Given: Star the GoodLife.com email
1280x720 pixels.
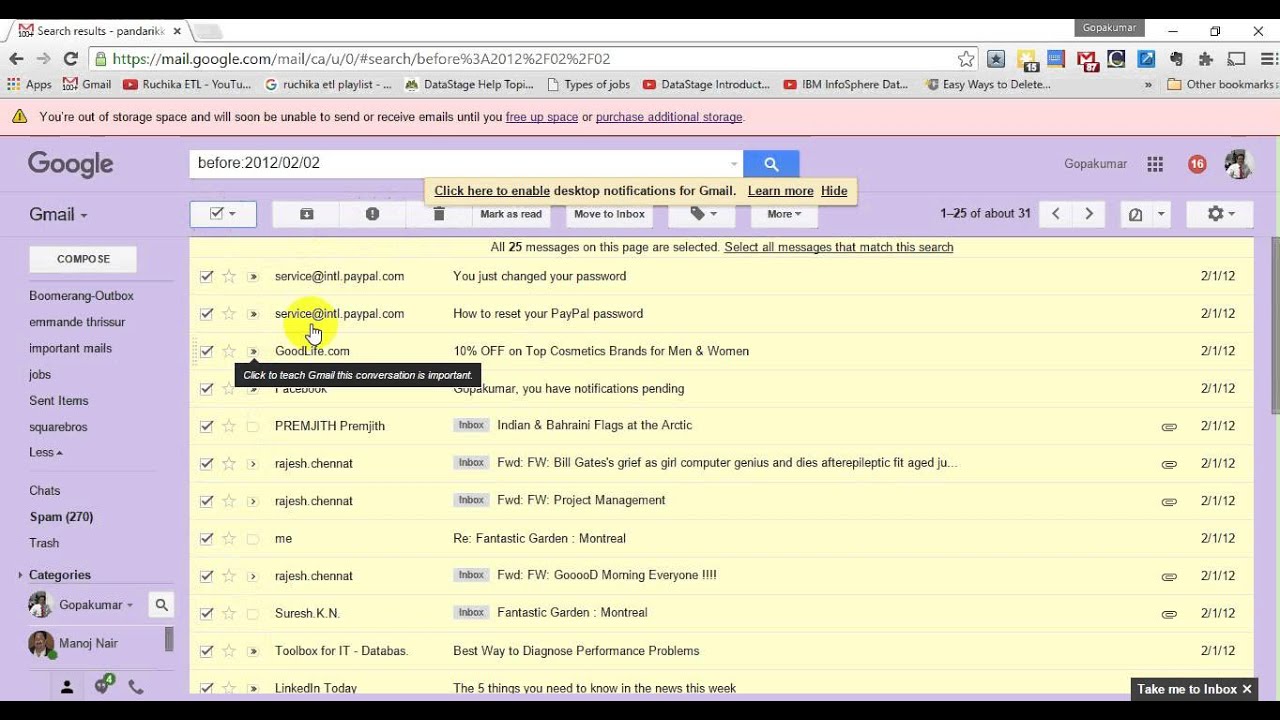Looking at the screenshot, I should coord(229,351).
